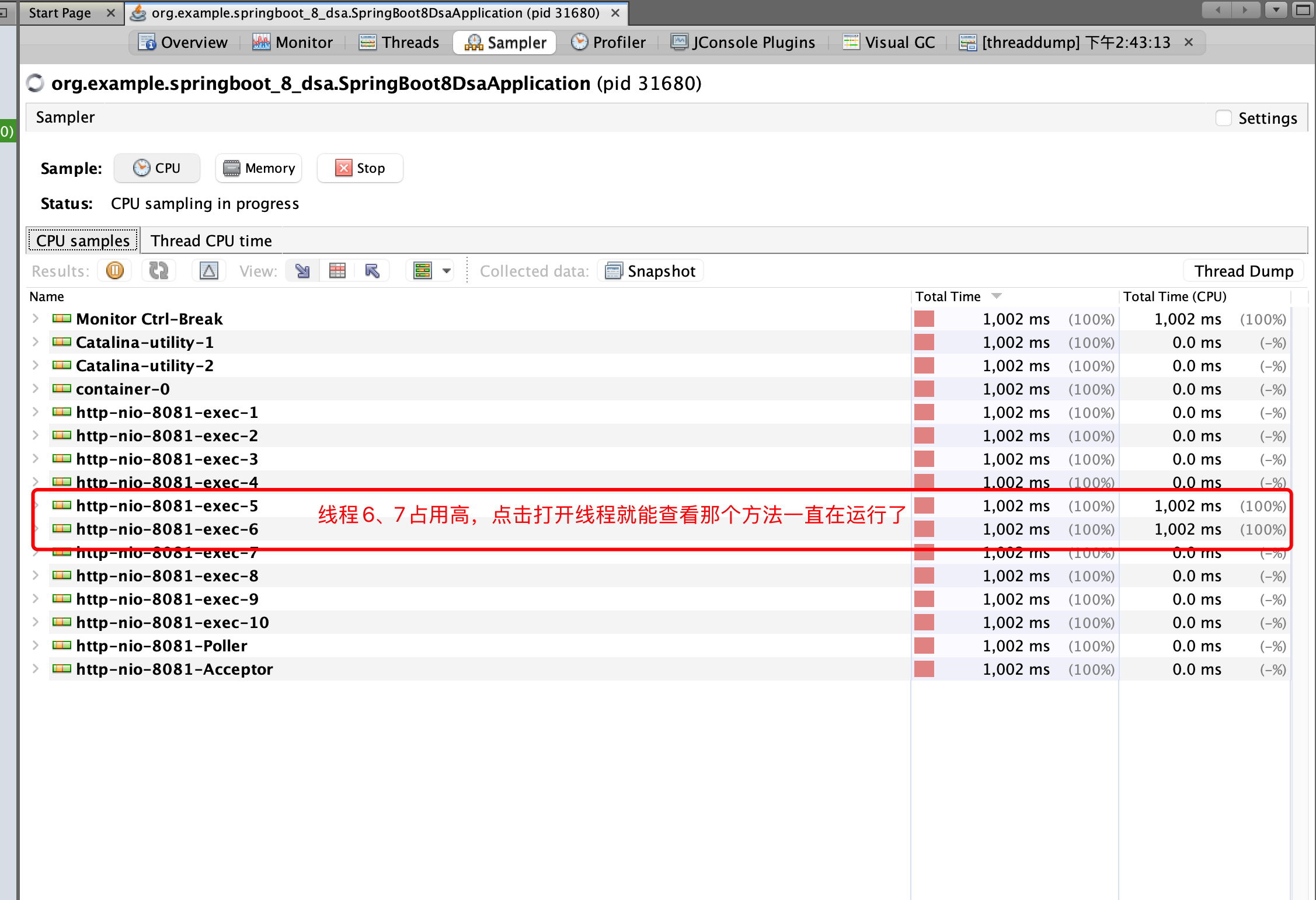Image resolution: width=1316 pixels, height=900 pixels.
Task: Take a Snapshot of collected data
Action: click(x=650, y=271)
